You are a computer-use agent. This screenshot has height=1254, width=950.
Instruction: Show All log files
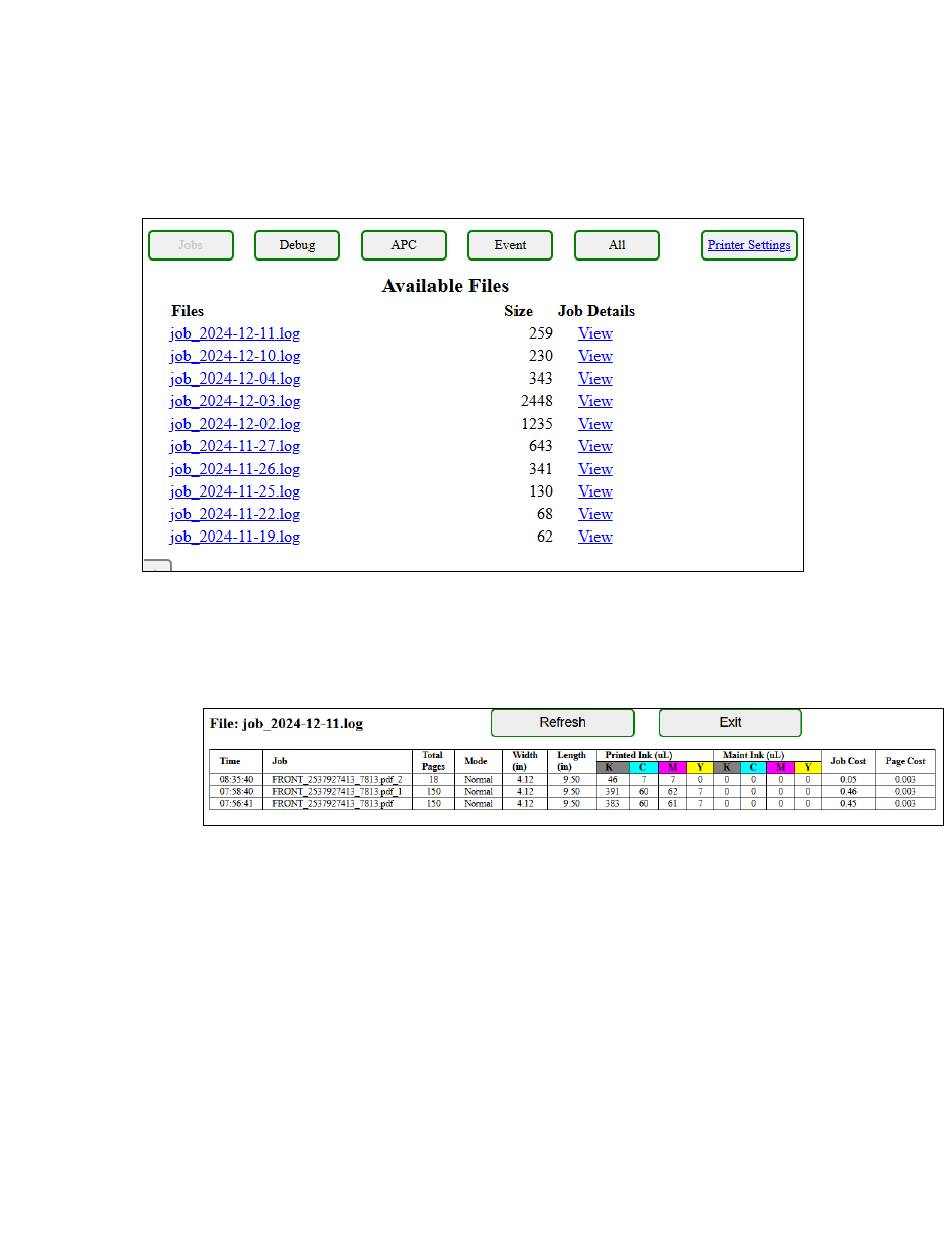click(617, 245)
